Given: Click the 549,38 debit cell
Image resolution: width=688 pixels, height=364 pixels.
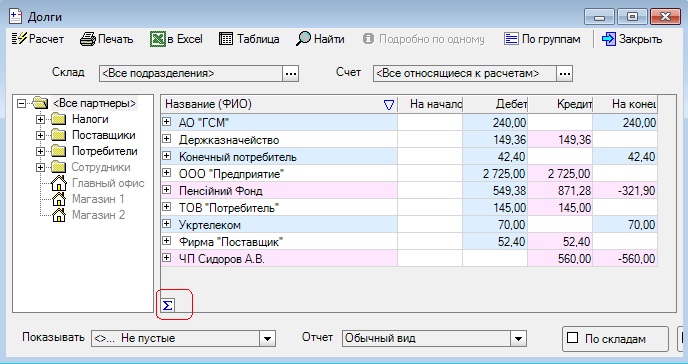Looking at the screenshot, I should (x=495, y=190).
